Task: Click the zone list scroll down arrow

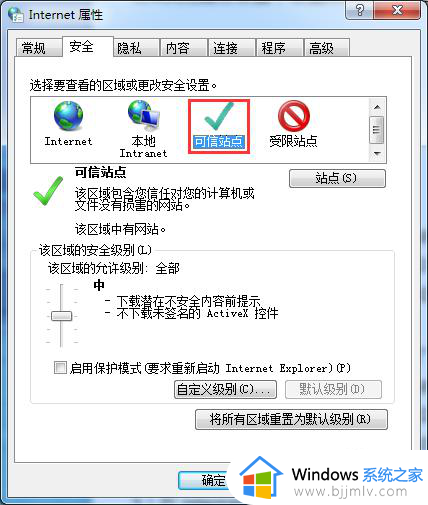Action: 377,154
